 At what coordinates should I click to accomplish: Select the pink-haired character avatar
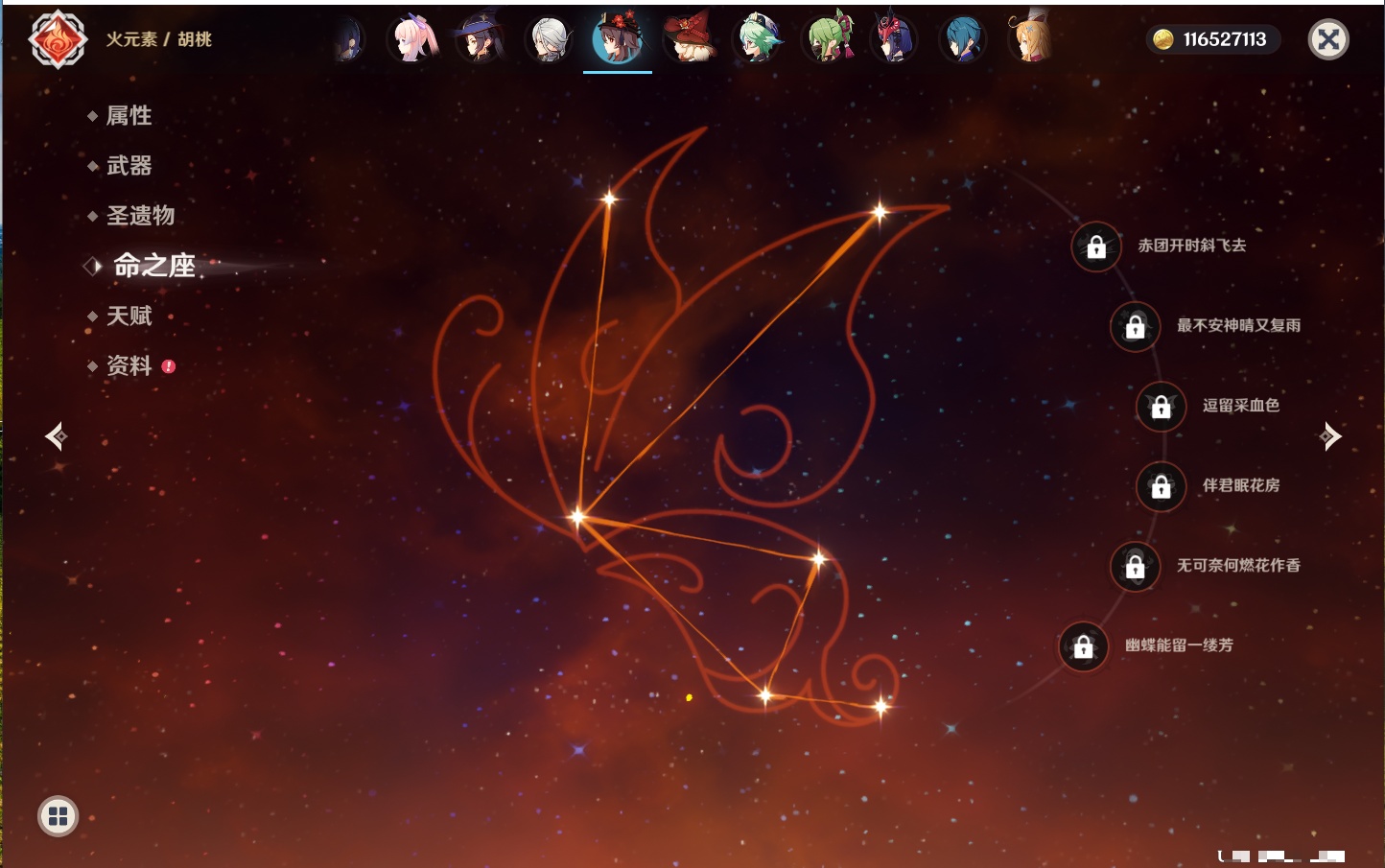(x=412, y=40)
